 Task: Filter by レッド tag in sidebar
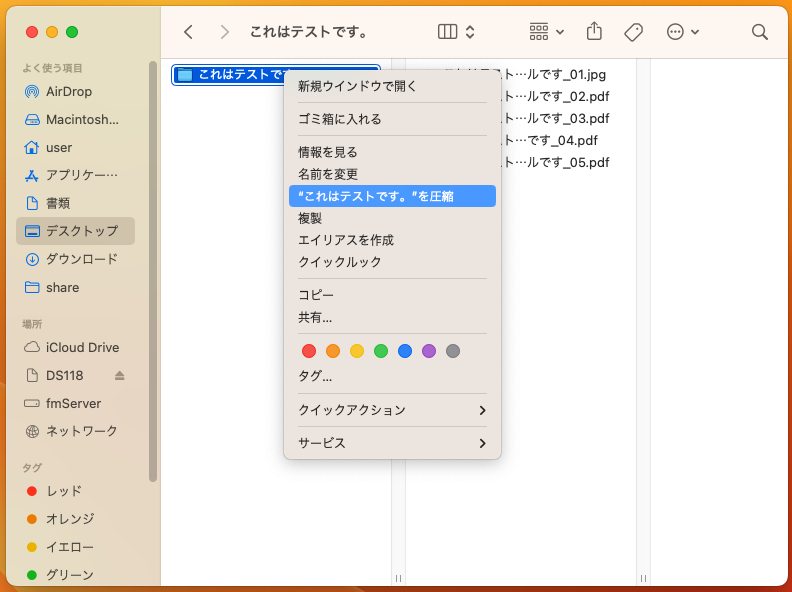pos(76,491)
